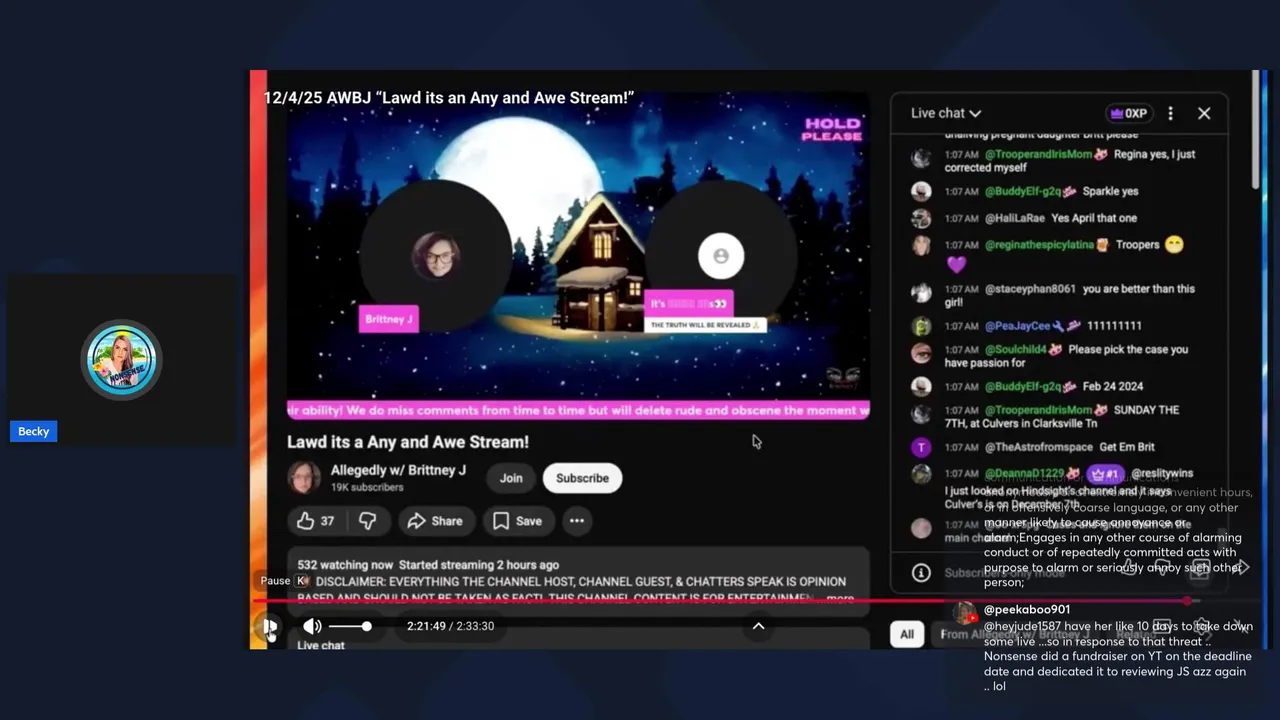Click the thumbs down dislike icon

pos(367,521)
